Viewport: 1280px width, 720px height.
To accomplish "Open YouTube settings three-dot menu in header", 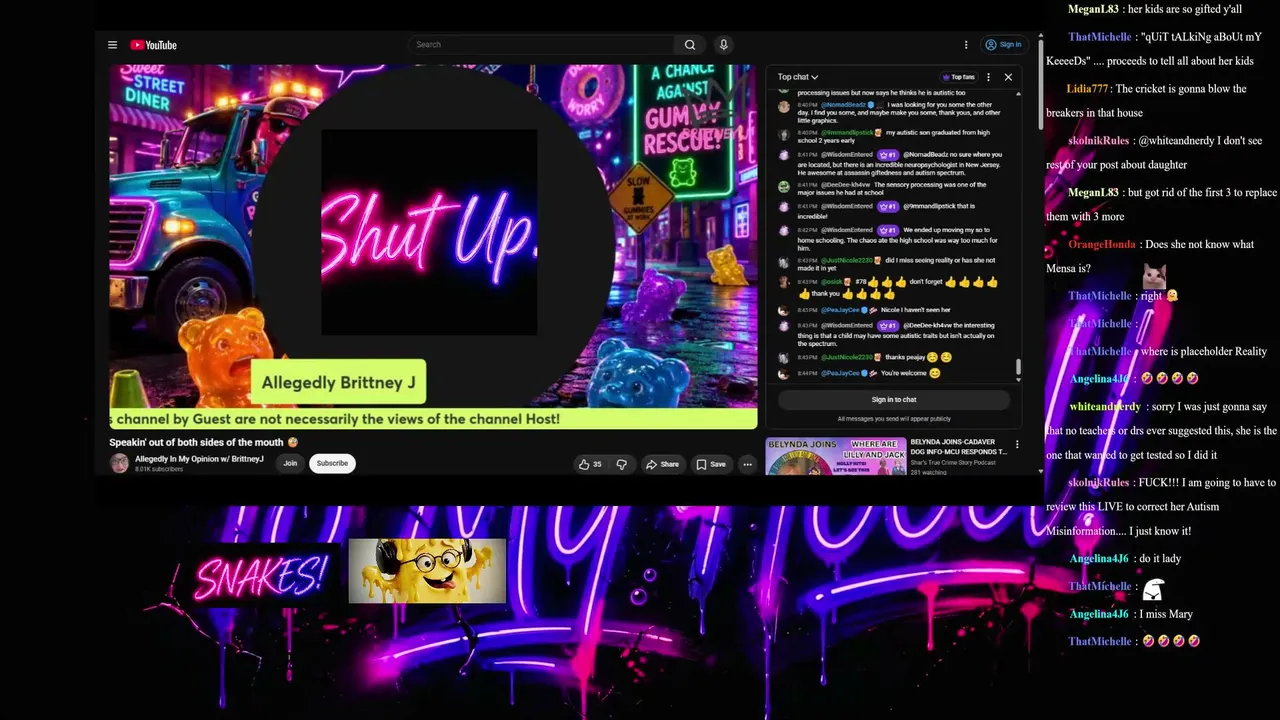I will [x=966, y=45].
